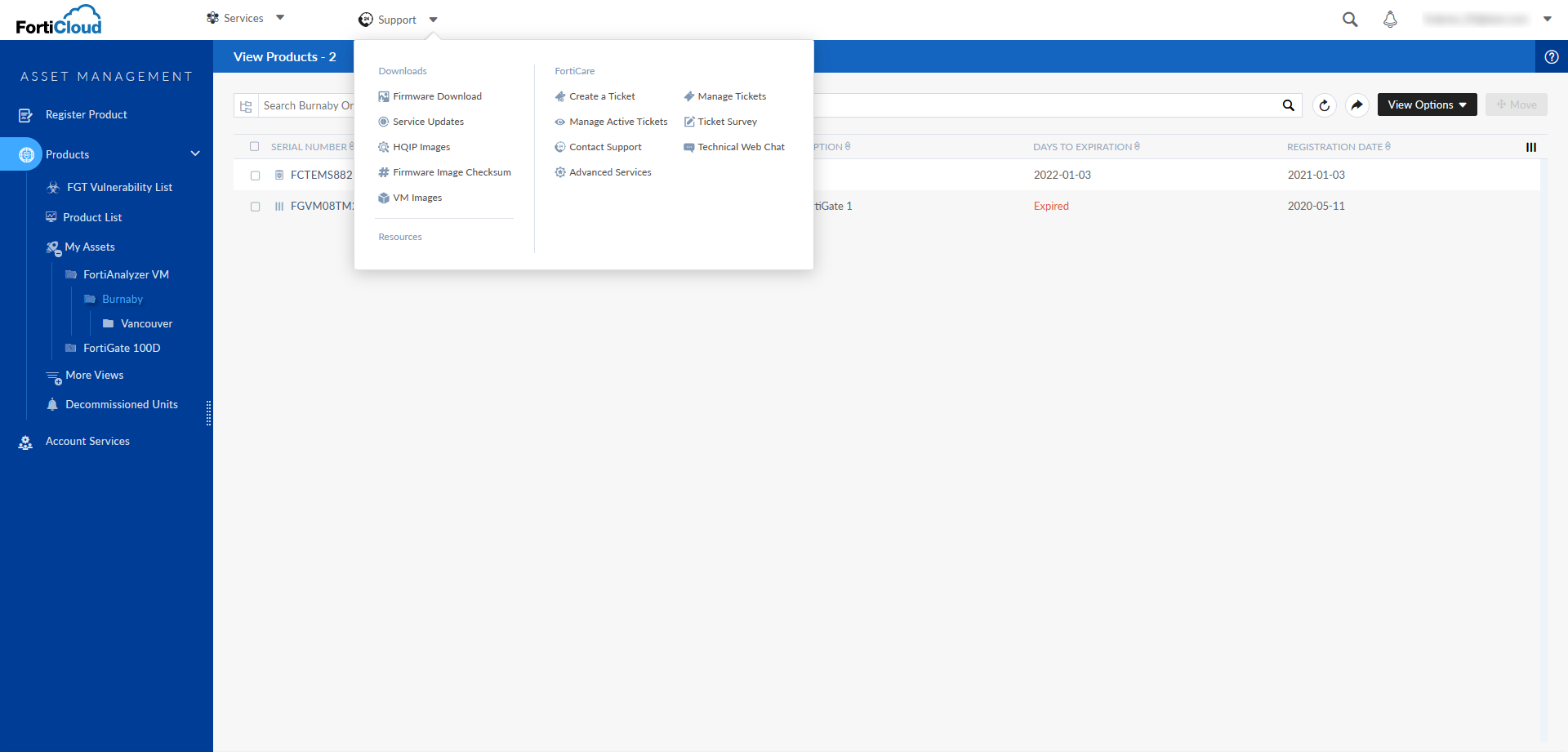1568x752 pixels.
Task: Click the Account Services people icon
Action: (25, 443)
